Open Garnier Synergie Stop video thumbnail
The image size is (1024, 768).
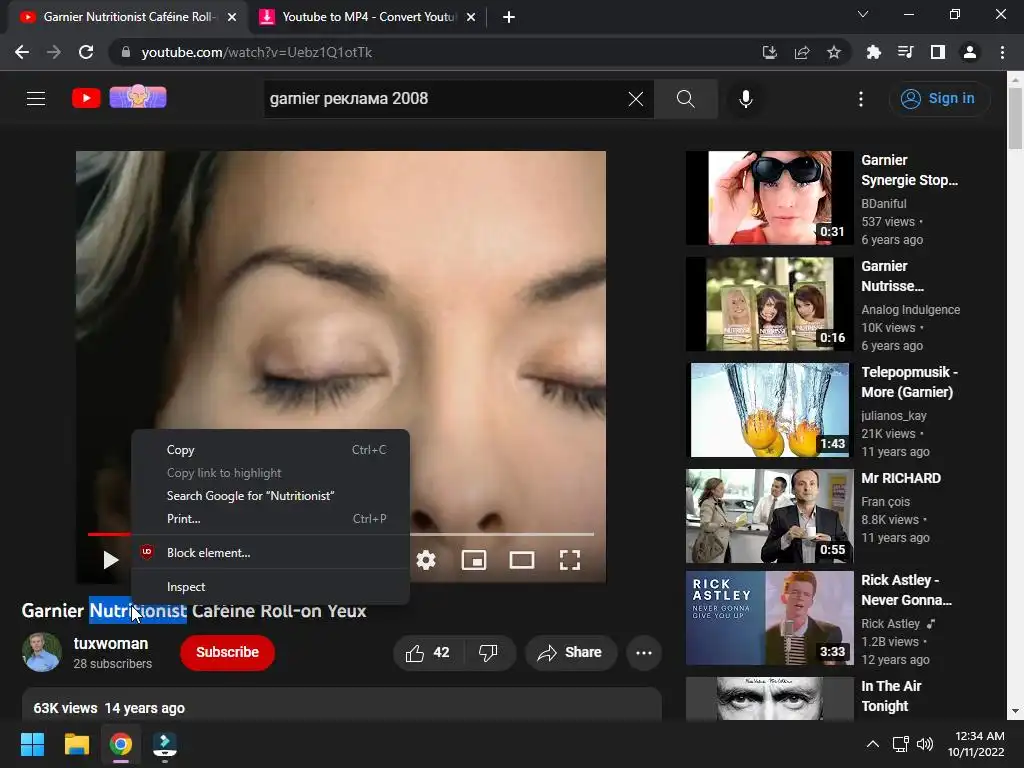(769, 198)
